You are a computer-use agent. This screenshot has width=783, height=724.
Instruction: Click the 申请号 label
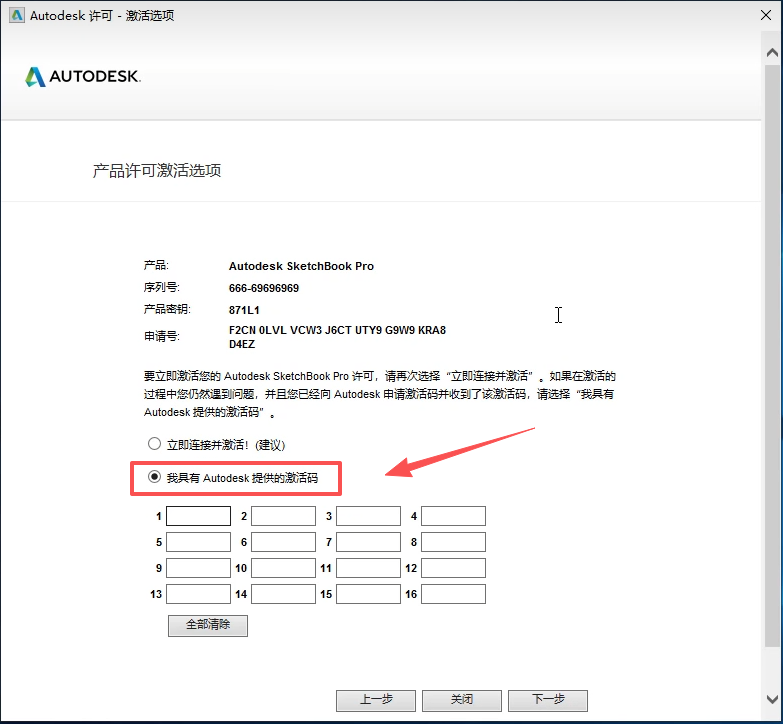coord(162,337)
